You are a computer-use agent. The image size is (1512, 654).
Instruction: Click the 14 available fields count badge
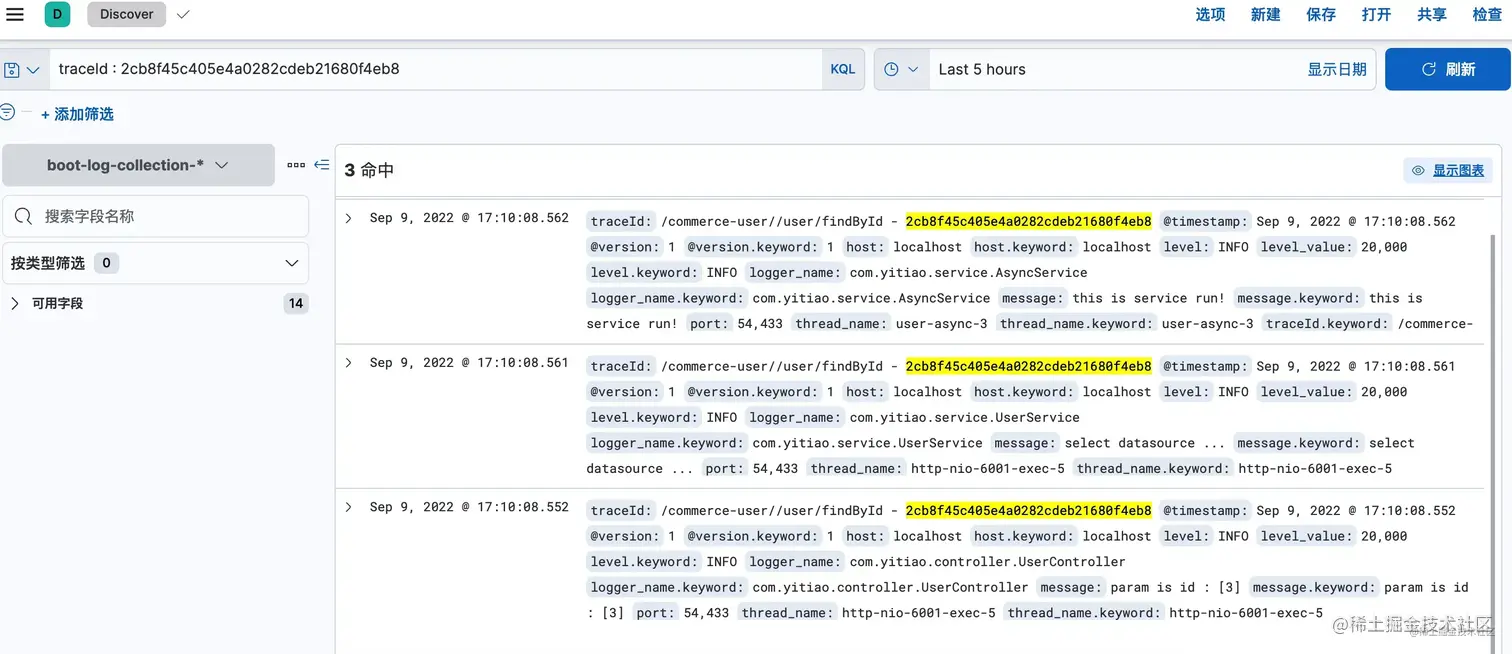point(296,303)
